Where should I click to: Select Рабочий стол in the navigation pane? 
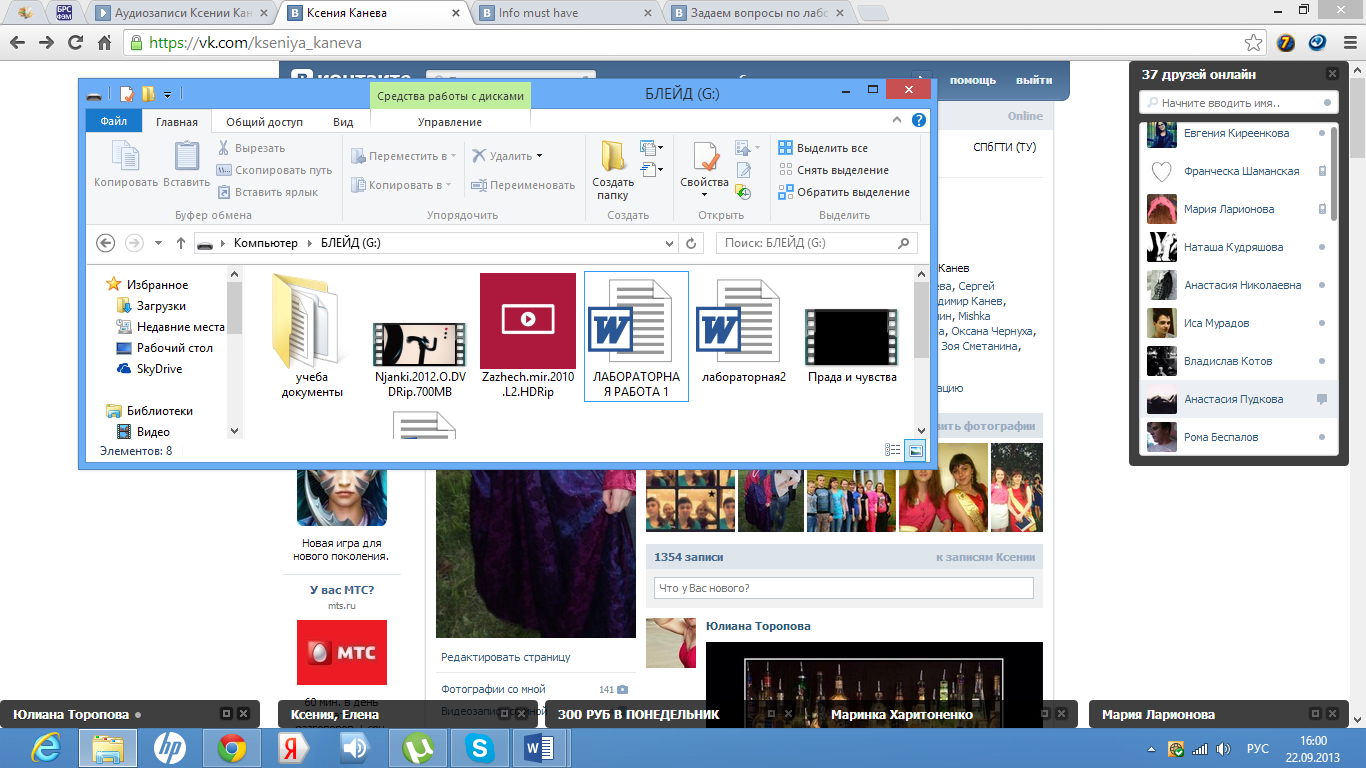point(165,348)
